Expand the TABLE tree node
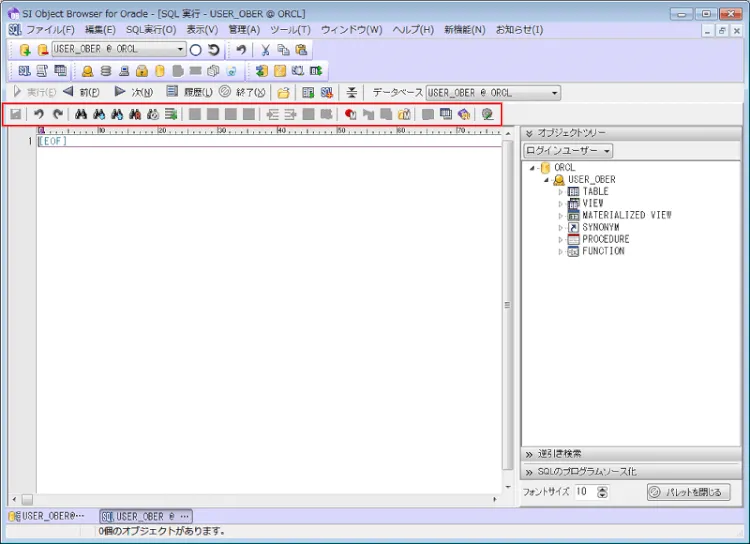The height and width of the screenshot is (544, 750). [x=561, y=192]
